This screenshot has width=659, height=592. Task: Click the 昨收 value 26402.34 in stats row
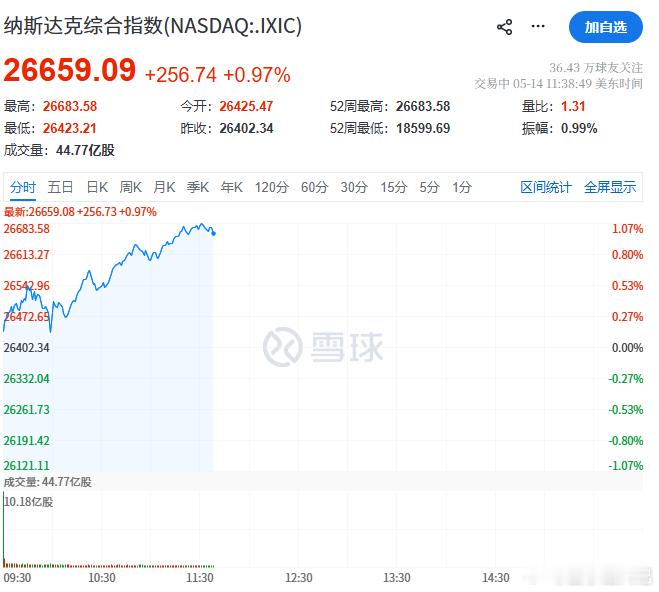(x=246, y=128)
